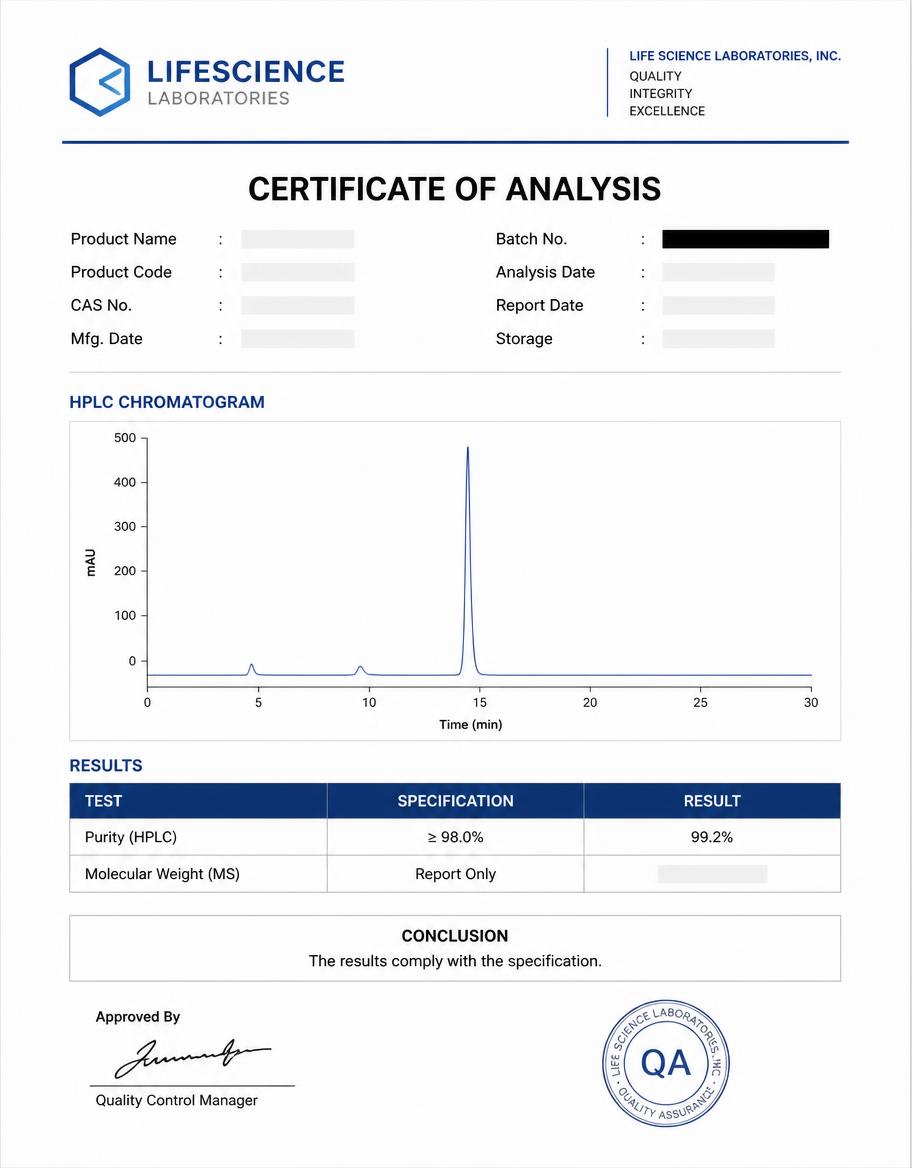Click the ≥ 98.0% specification cell

(455, 837)
